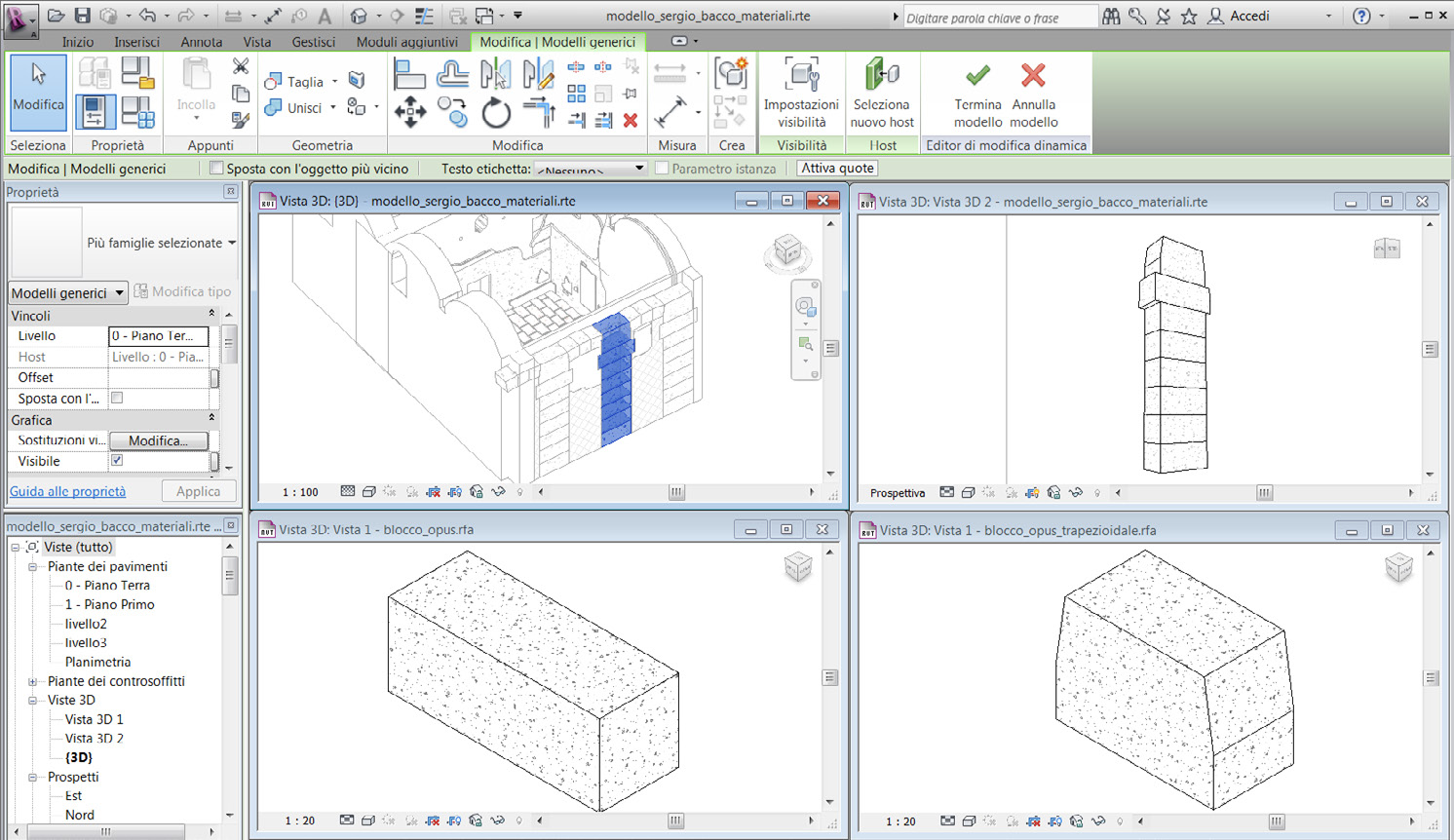Select the Move tool with four arrows

pos(410,113)
